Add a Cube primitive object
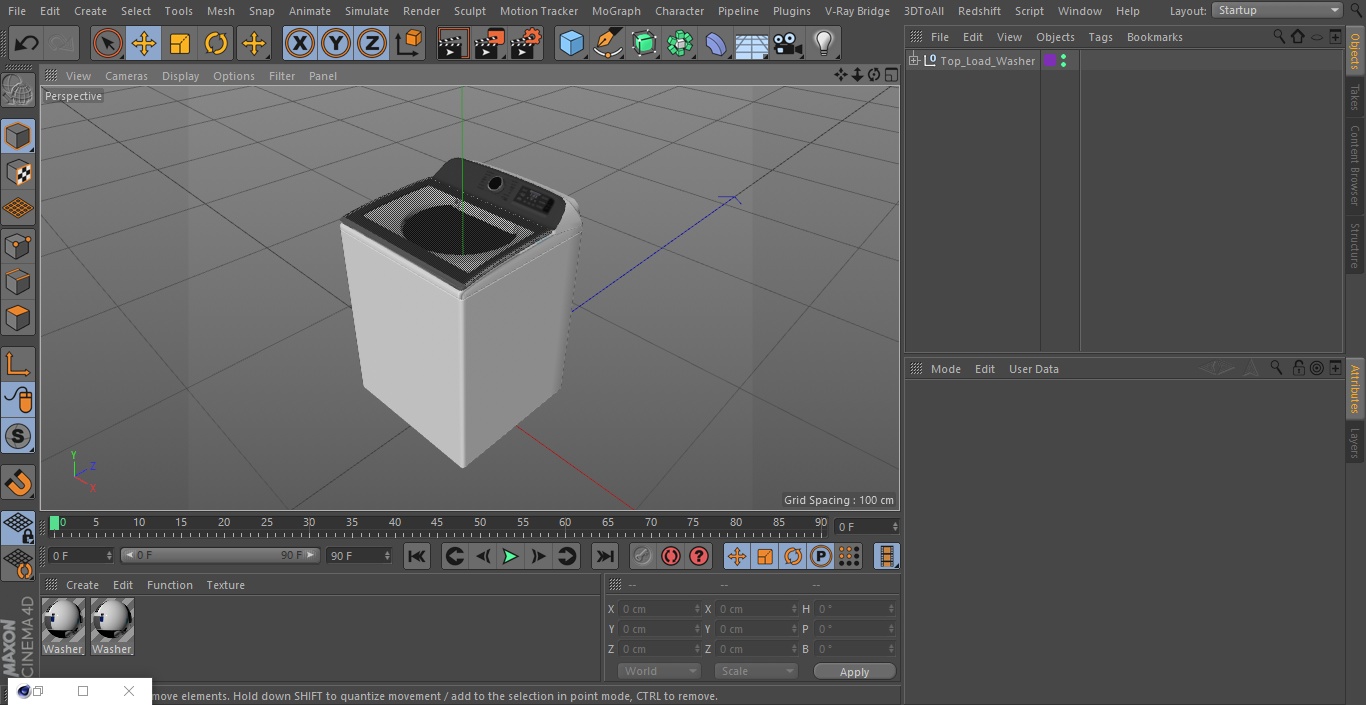This screenshot has width=1366, height=705. pyautogui.click(x=571, y=43)
